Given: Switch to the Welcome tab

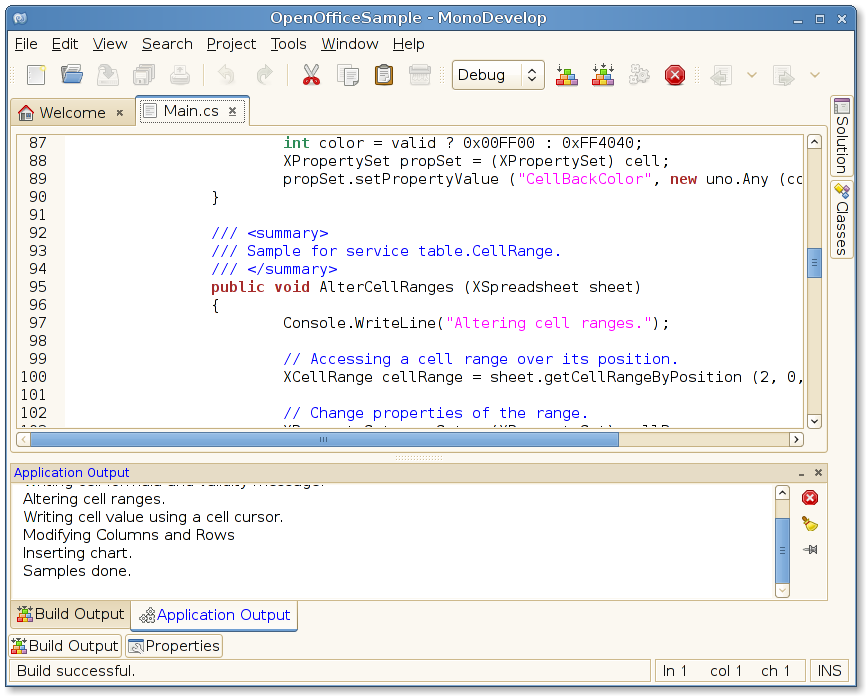Looking at the screenshot, I should [72, 113].
